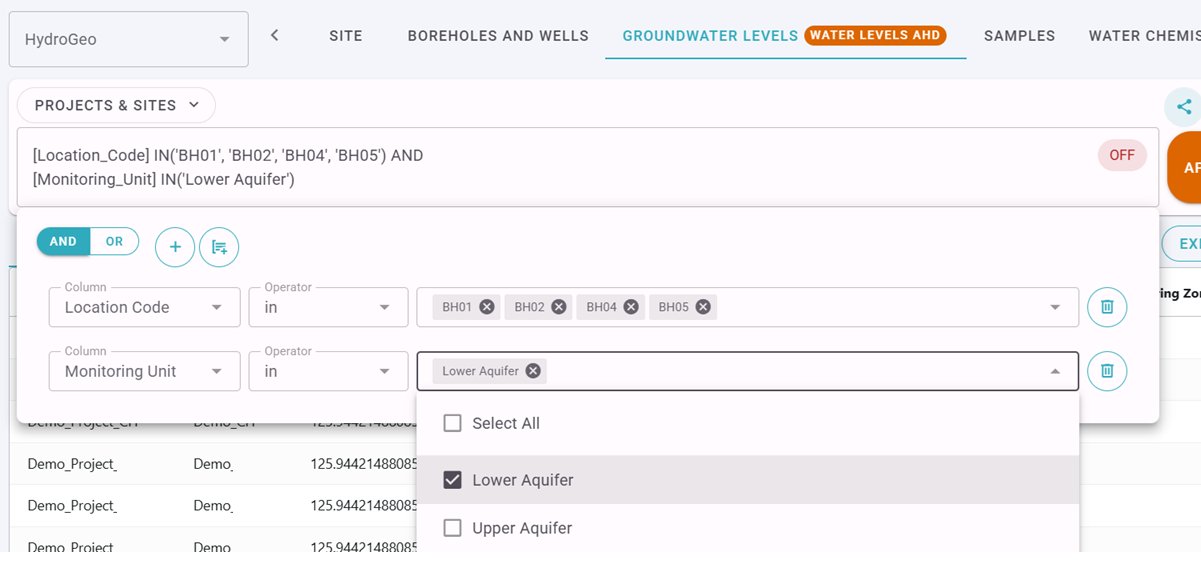Open the Location Code column dropdown
Image resolution: width=1201 pixels, height=565 pixels.
click(144, 307)
